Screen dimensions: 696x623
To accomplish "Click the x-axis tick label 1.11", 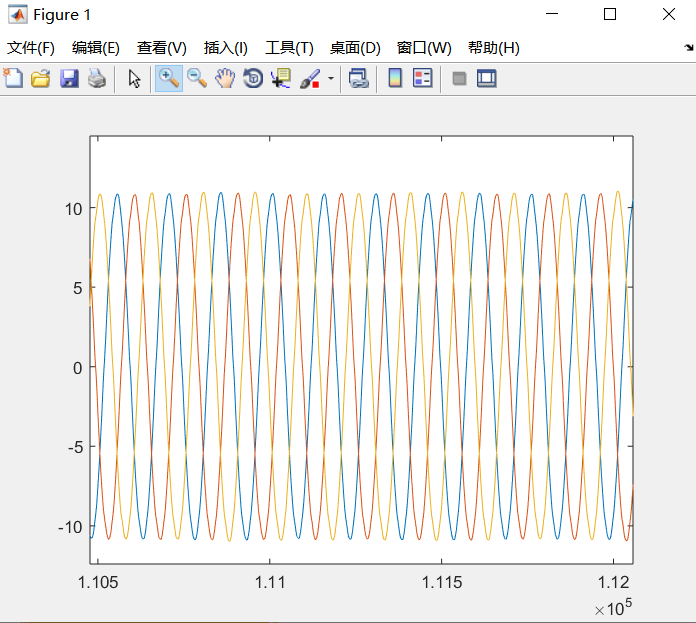I will tap(270, 582).
